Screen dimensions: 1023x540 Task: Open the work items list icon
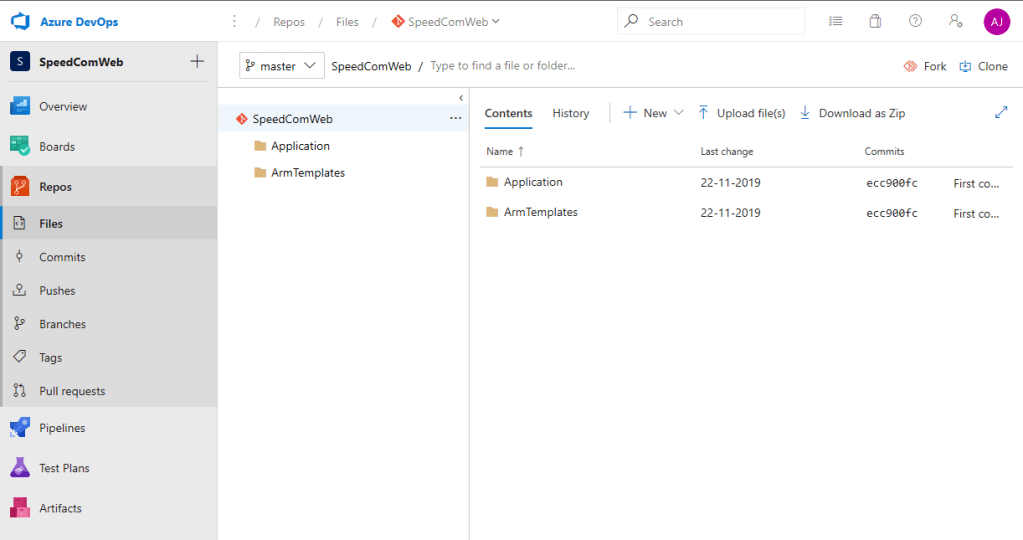[836, 21]
